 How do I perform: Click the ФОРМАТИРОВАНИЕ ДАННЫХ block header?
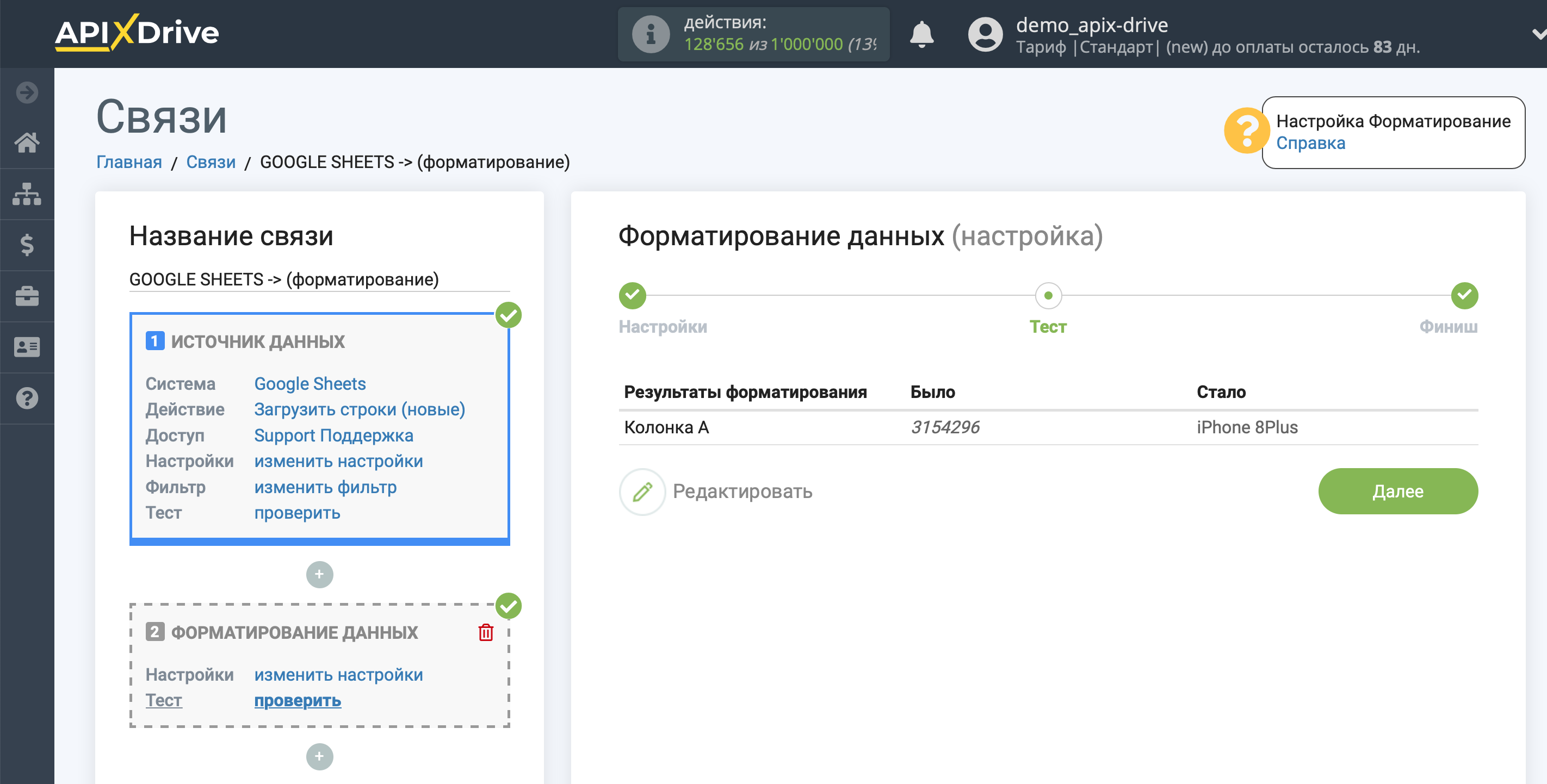[294, 632]
